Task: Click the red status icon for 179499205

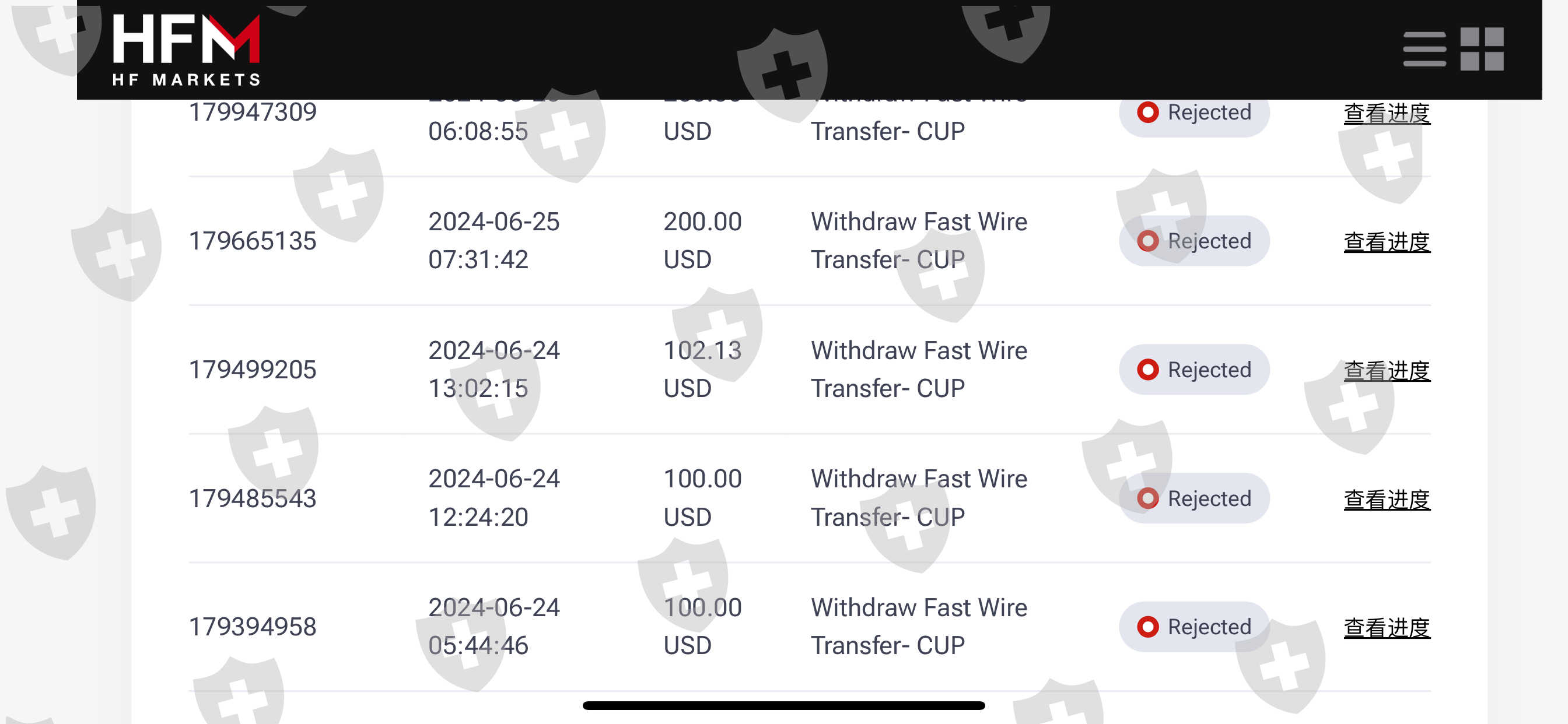Action: point(1147,370)
